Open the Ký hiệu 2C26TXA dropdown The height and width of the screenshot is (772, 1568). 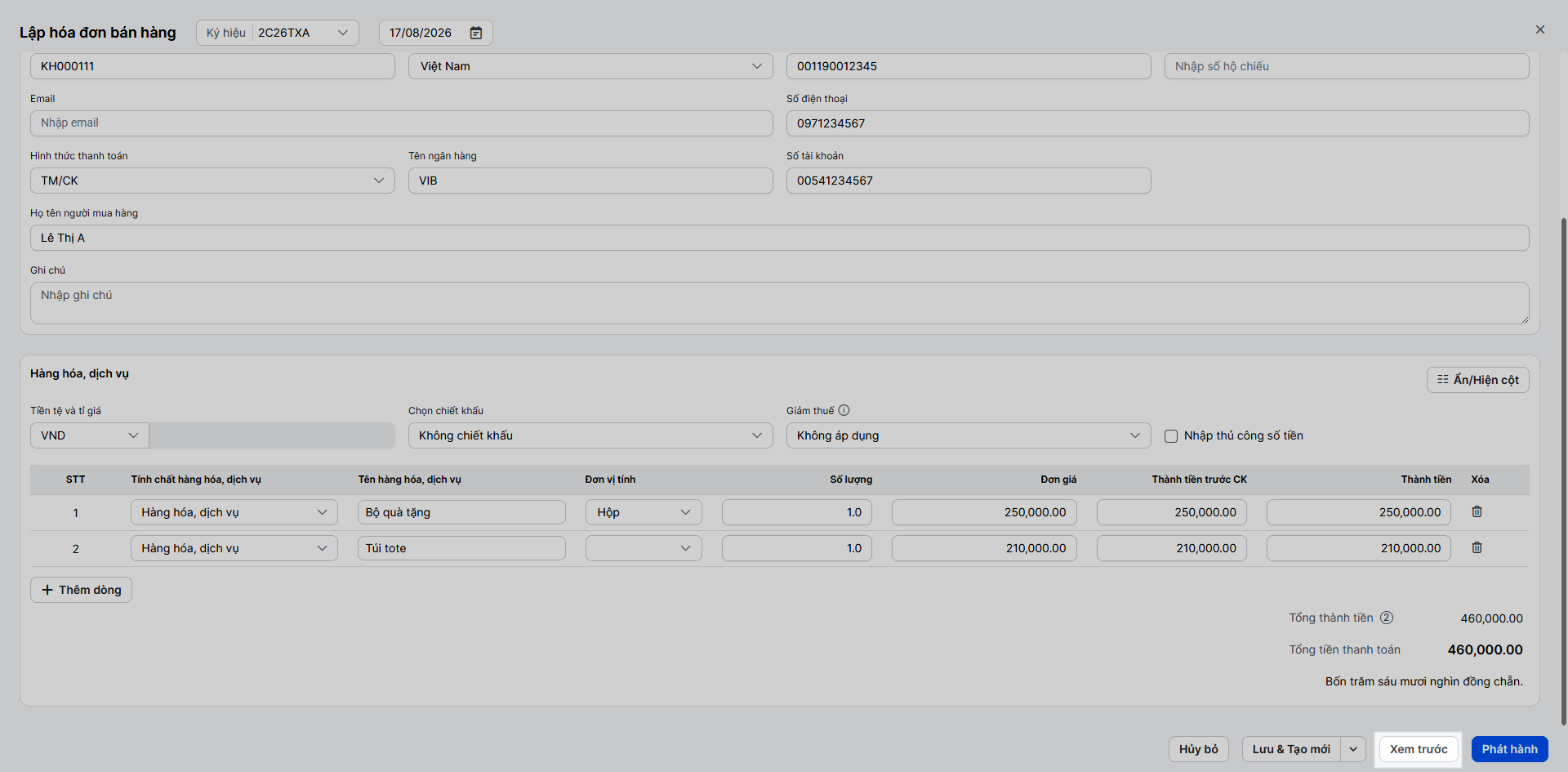278,33
